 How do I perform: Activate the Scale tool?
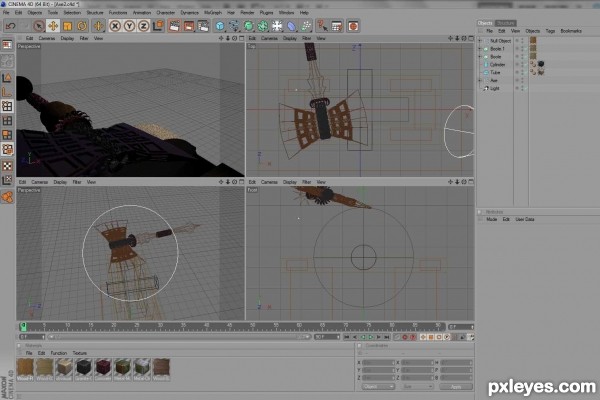click(x=67, y=26)
